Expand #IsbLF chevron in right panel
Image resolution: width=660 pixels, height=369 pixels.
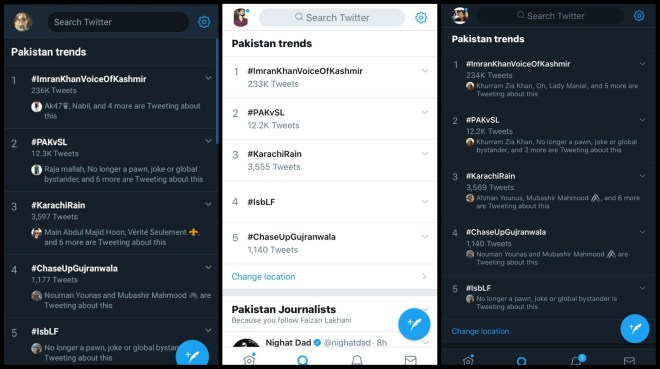(642, 288)
